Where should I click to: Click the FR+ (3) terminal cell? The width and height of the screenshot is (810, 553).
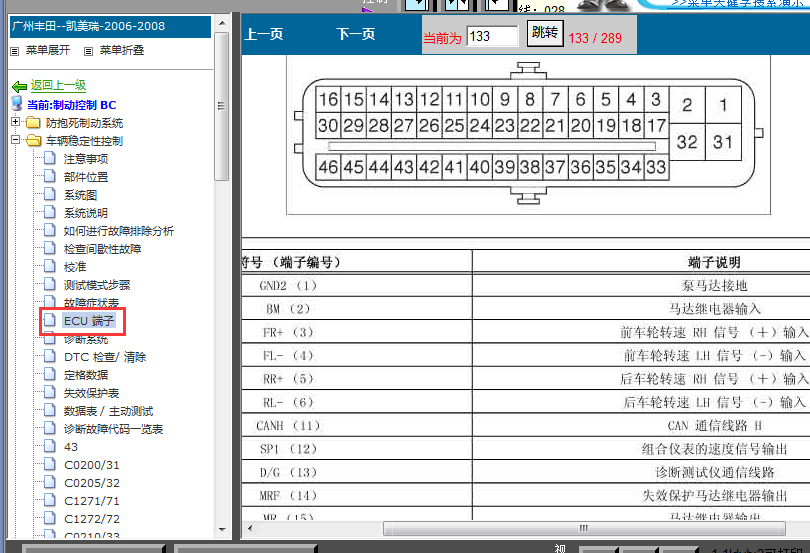pyautogui.click(x=356, y=332)
